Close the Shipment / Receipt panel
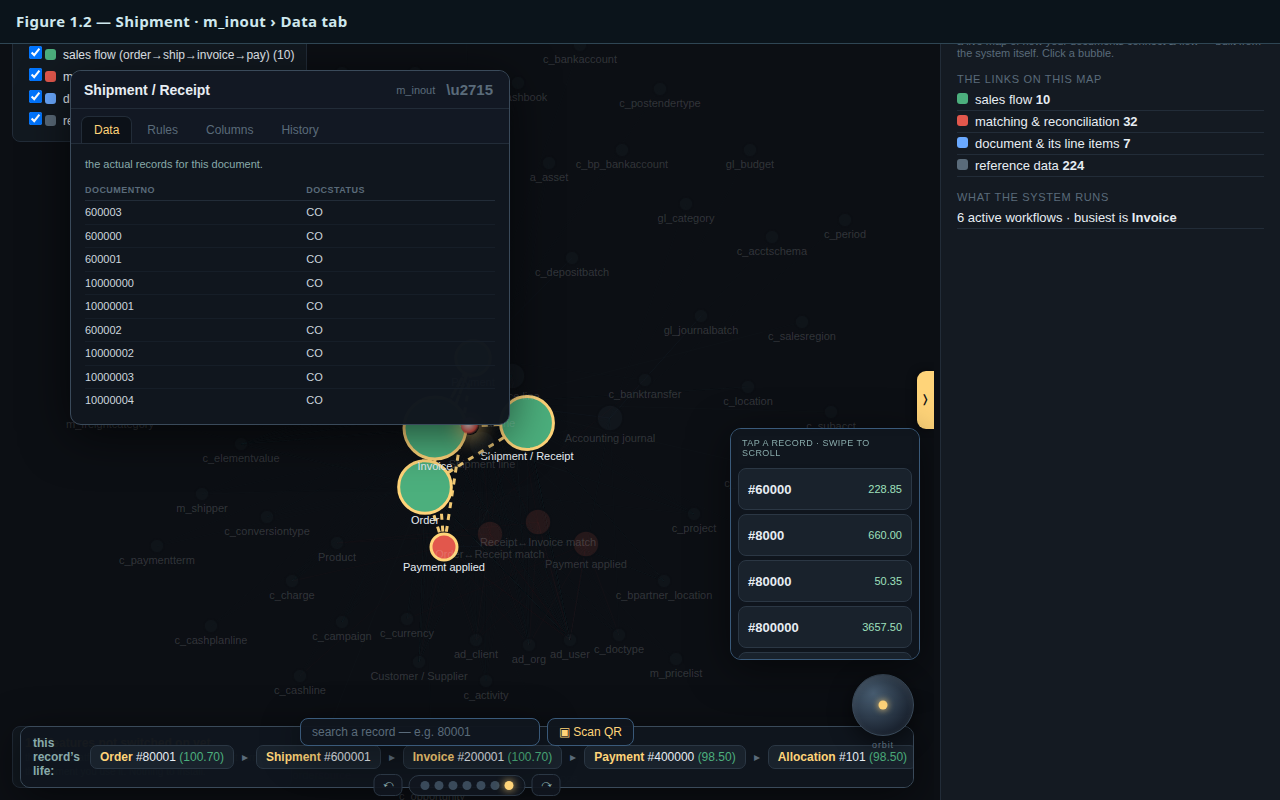Image resolution: width=1280 pixels, height=800 pixels. click(469, 90)
